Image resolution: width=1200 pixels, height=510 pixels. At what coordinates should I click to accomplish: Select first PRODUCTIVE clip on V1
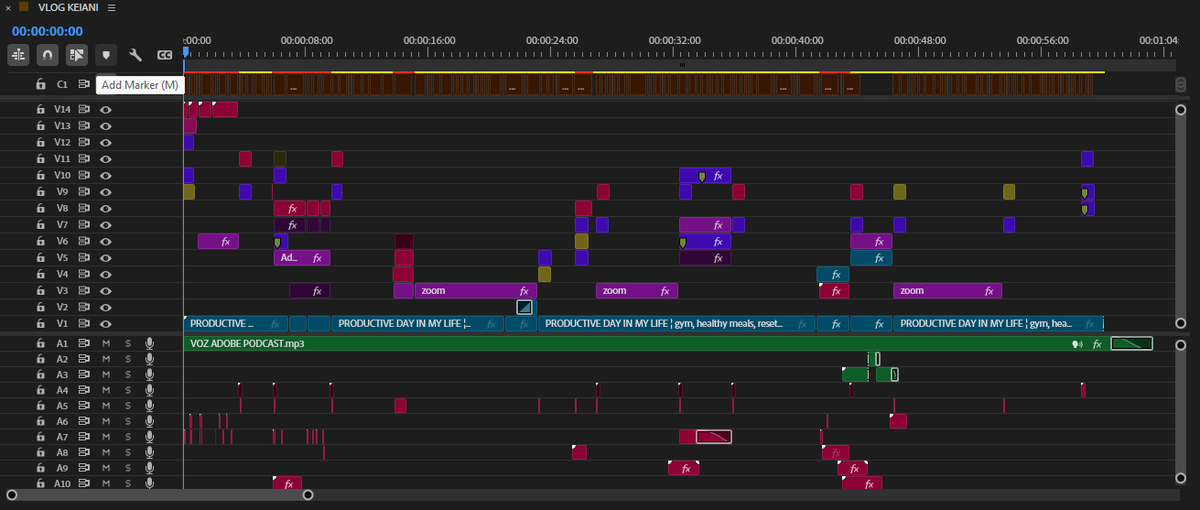pos(235,324)
